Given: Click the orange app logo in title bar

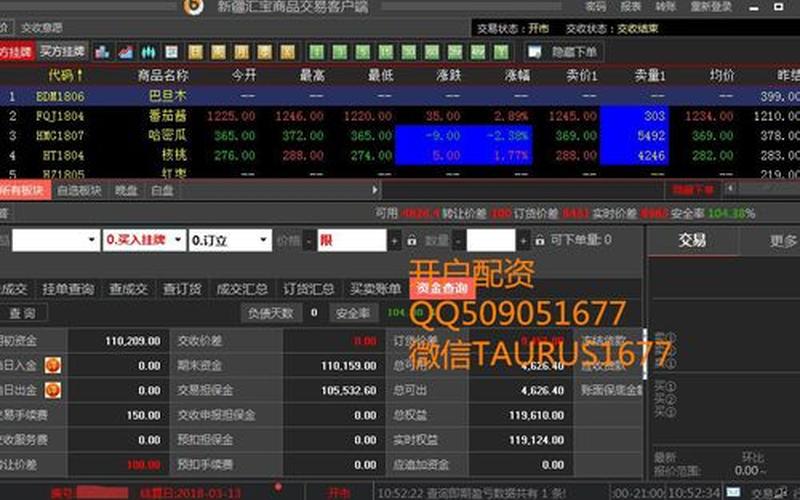Looking at the screenshot, I should point(193,7).
